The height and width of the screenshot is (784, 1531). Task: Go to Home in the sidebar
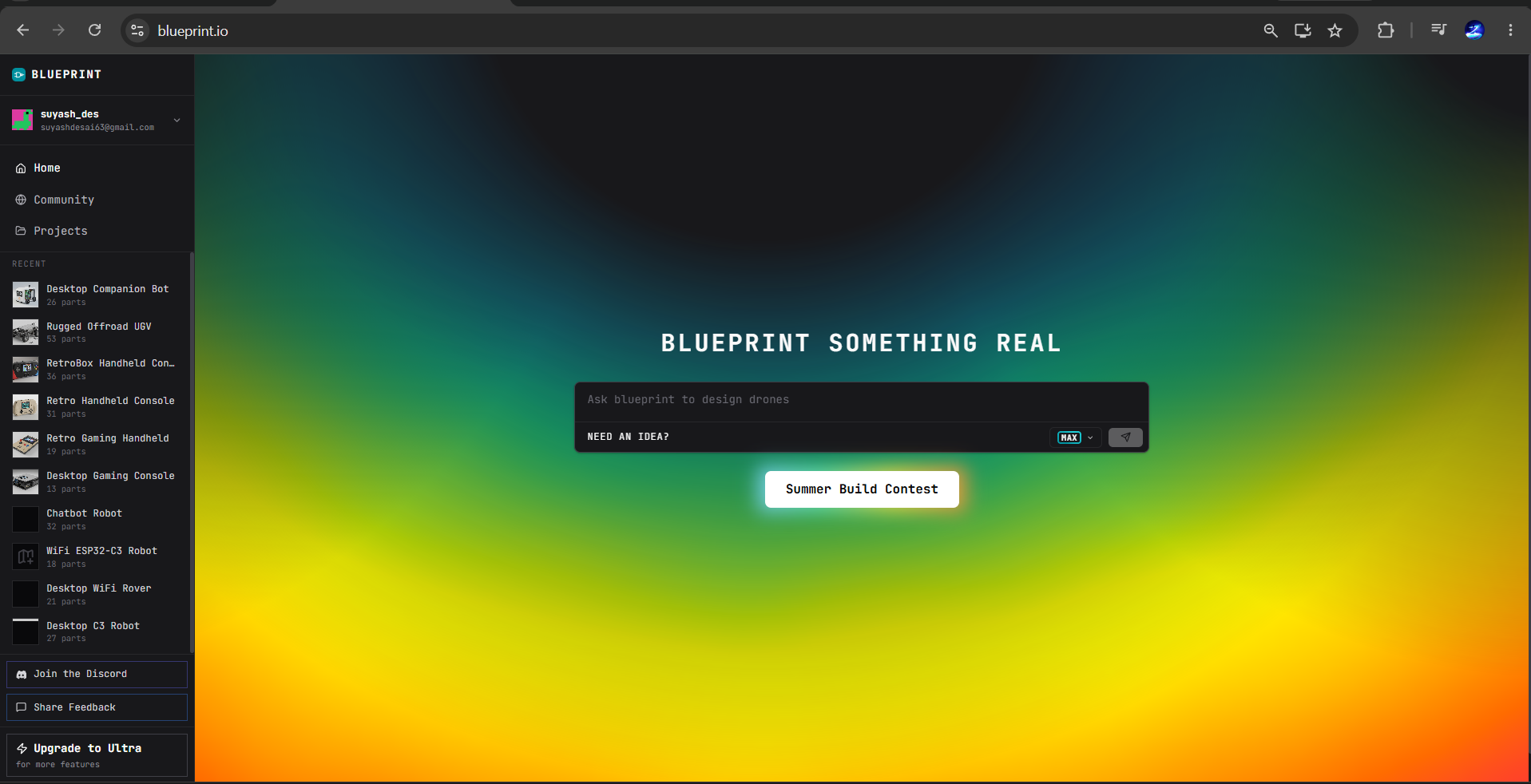click(97, 168)
